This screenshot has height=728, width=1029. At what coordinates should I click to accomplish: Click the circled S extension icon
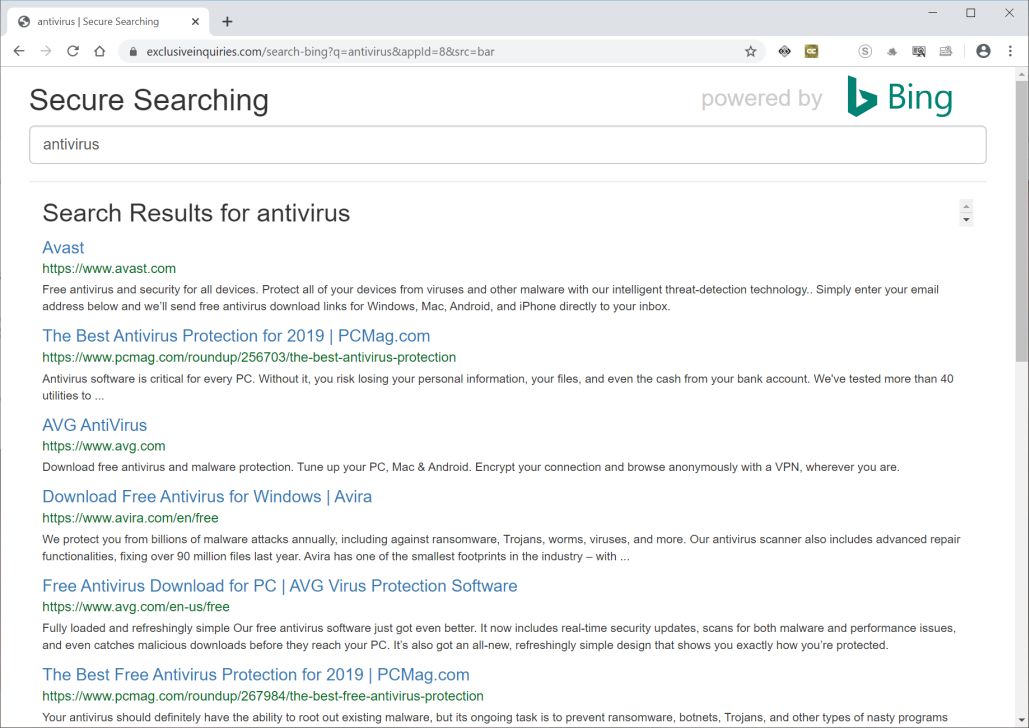865,51
